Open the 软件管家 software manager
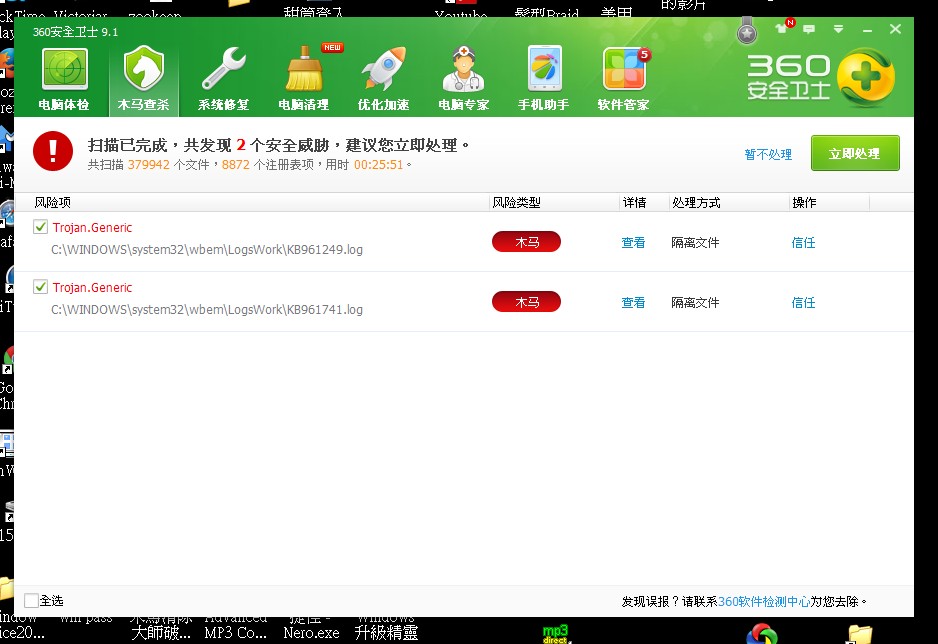The height and width of the screenshot is (644, 938). [x=624, y=79]
